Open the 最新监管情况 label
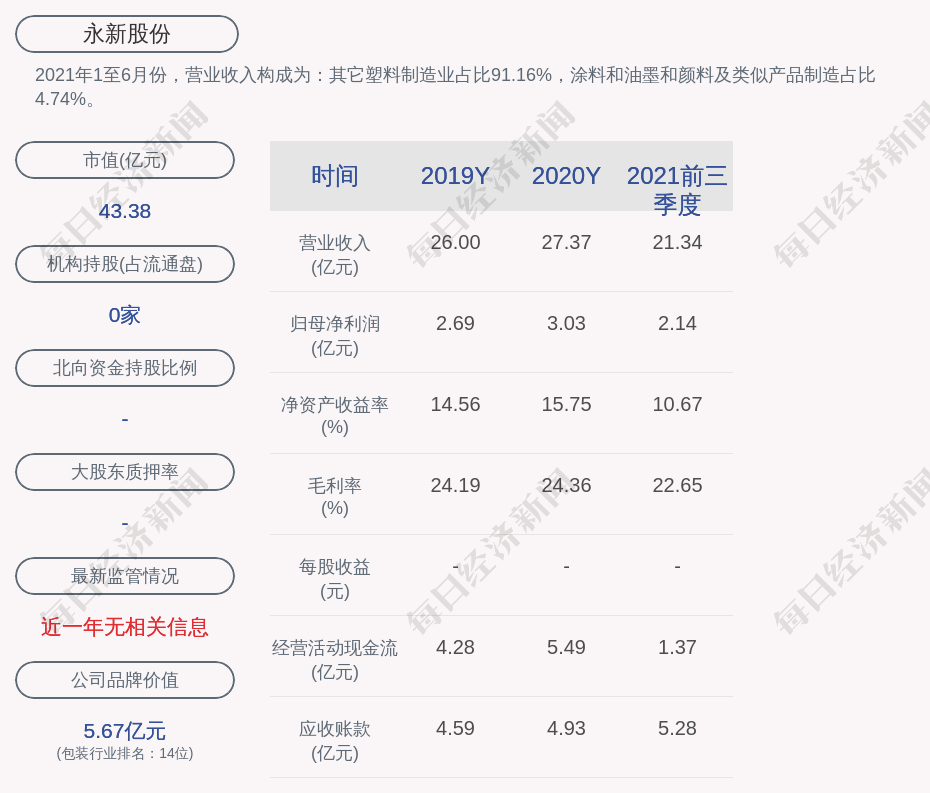Image resolution: width=930 pixels, height=793 pixels. coord(125,576)
